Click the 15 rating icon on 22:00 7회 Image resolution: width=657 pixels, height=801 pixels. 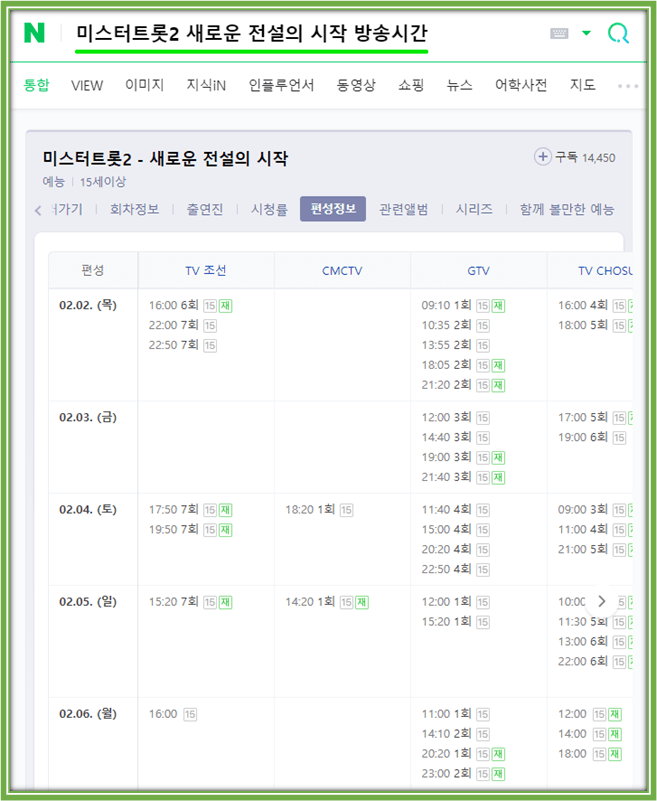(x=209, y=327)
